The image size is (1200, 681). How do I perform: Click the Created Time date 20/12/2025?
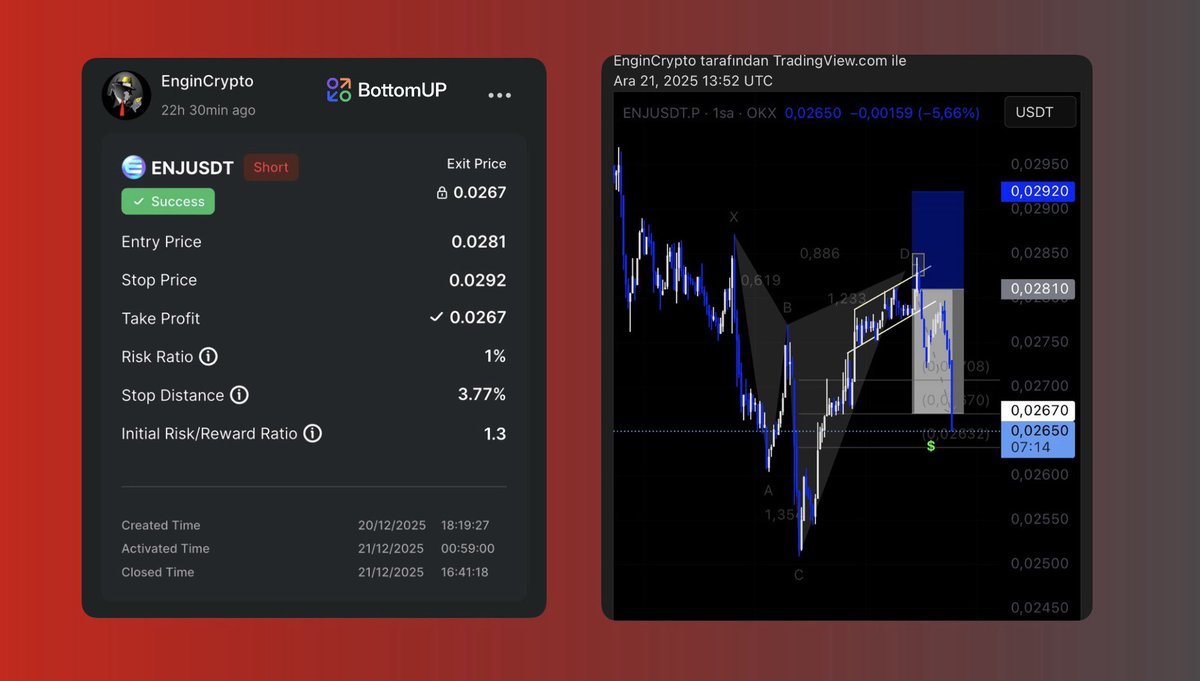point(392,525)
